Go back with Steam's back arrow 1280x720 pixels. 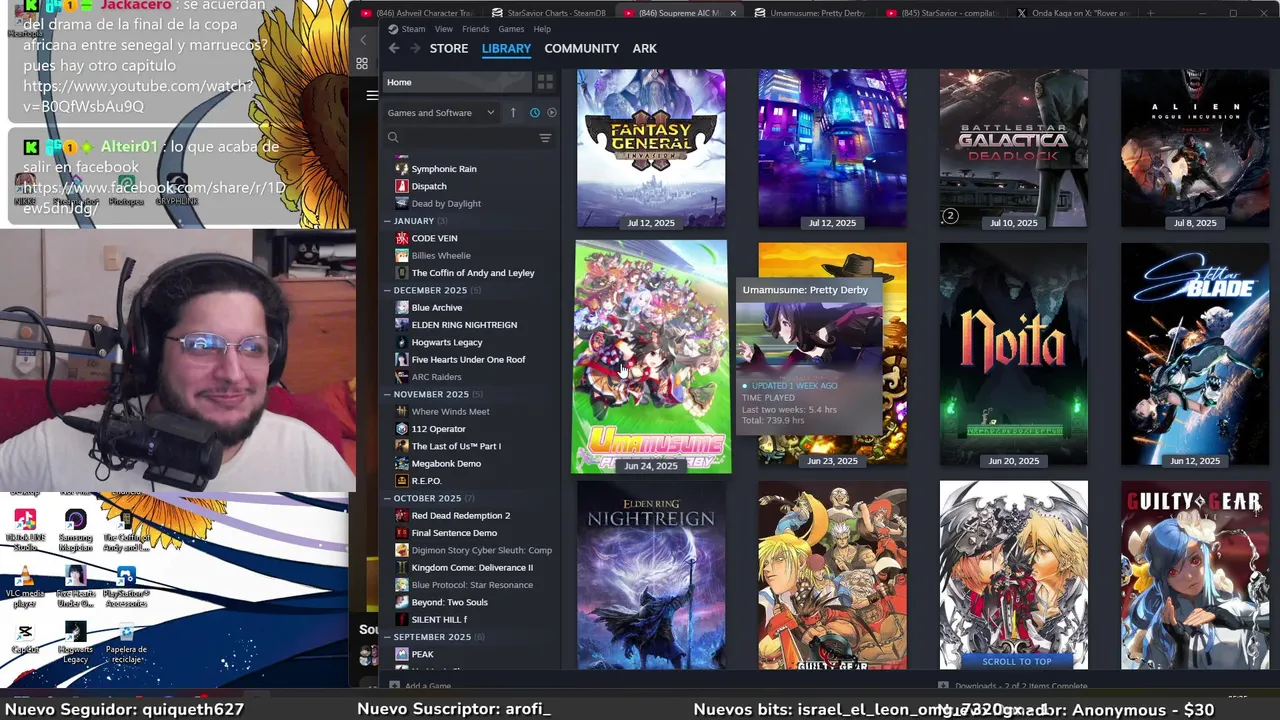(394, 48)
